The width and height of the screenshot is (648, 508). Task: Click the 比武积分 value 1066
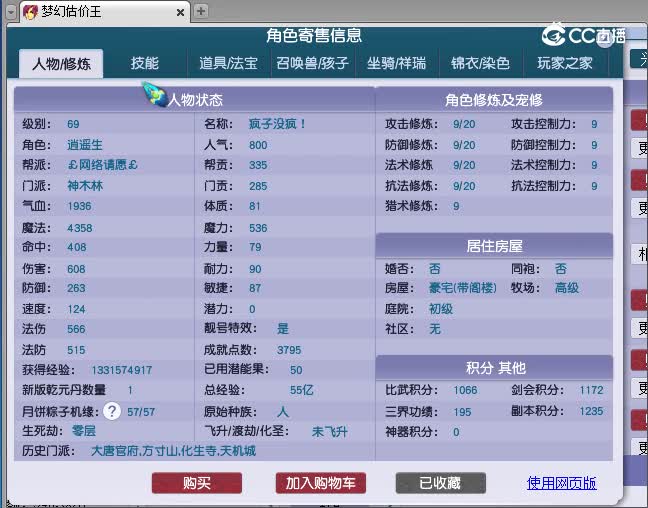coord(465,390)
